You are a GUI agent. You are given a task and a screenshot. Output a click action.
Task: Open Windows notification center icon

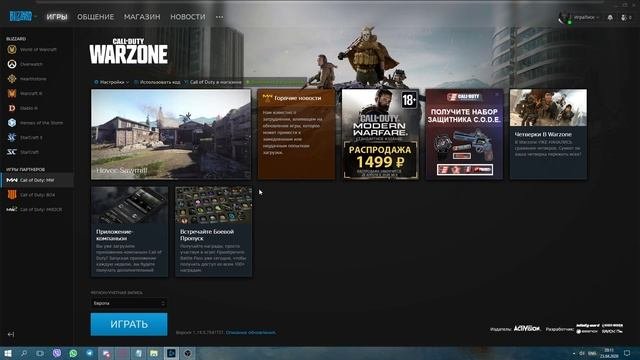click(627, 353)
